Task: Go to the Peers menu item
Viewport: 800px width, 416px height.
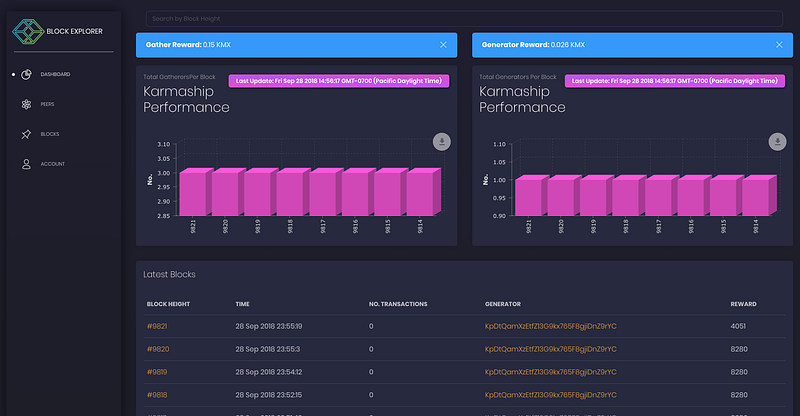Action: 47,104
